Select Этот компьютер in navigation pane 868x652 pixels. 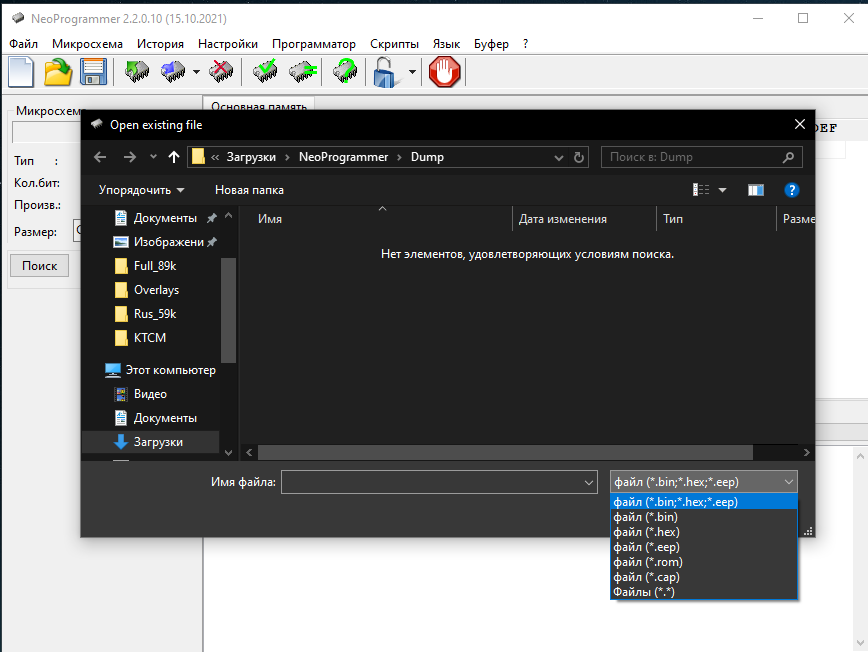(x=161, y=370)
